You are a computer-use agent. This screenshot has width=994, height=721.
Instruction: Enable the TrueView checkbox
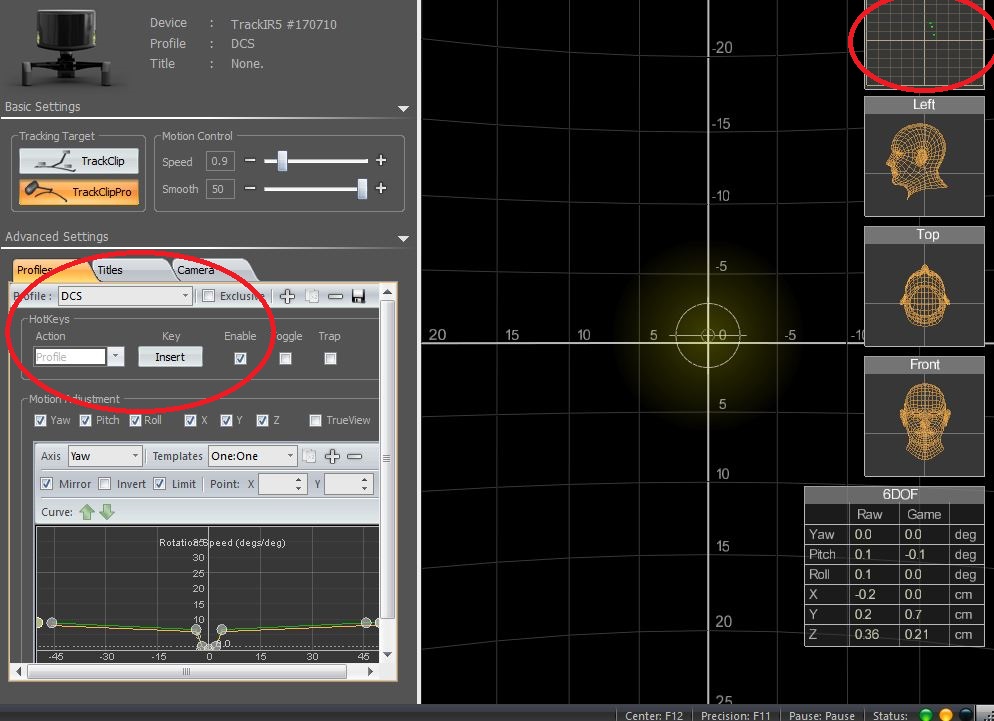point(315,421)
